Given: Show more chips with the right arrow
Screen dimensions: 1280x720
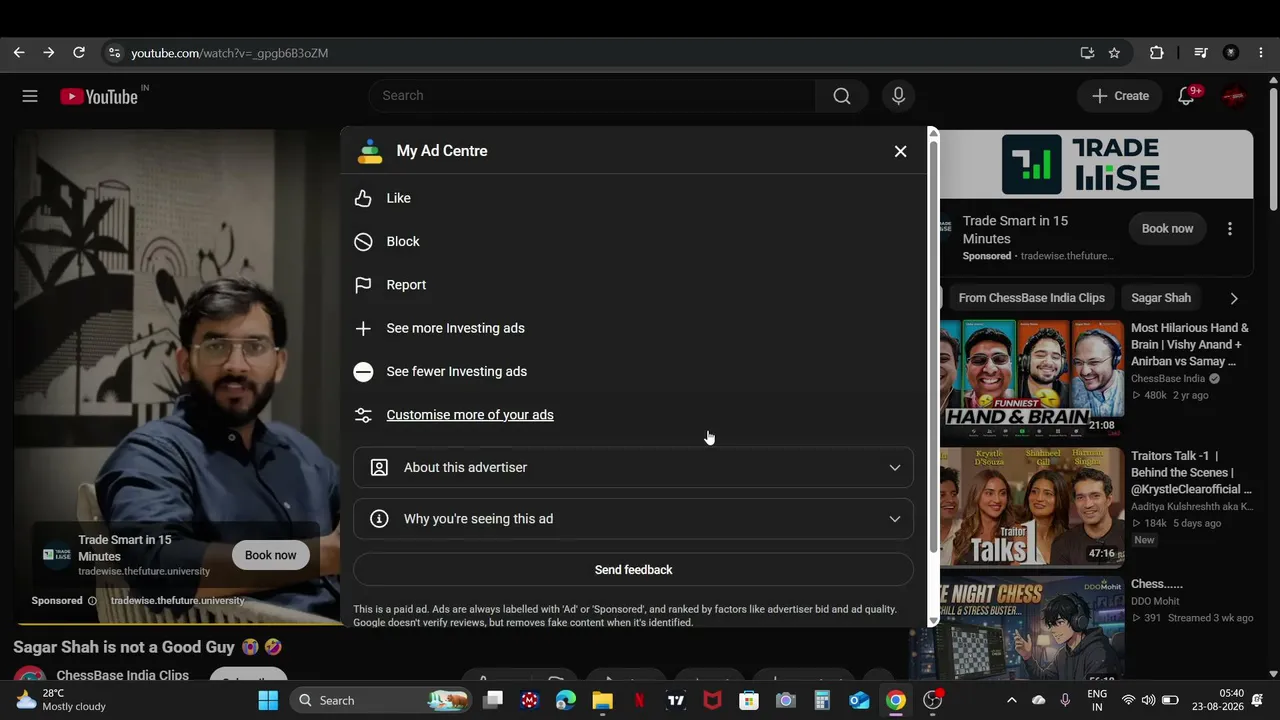Looking at the screenshot, I should (x=1233, y=298).
